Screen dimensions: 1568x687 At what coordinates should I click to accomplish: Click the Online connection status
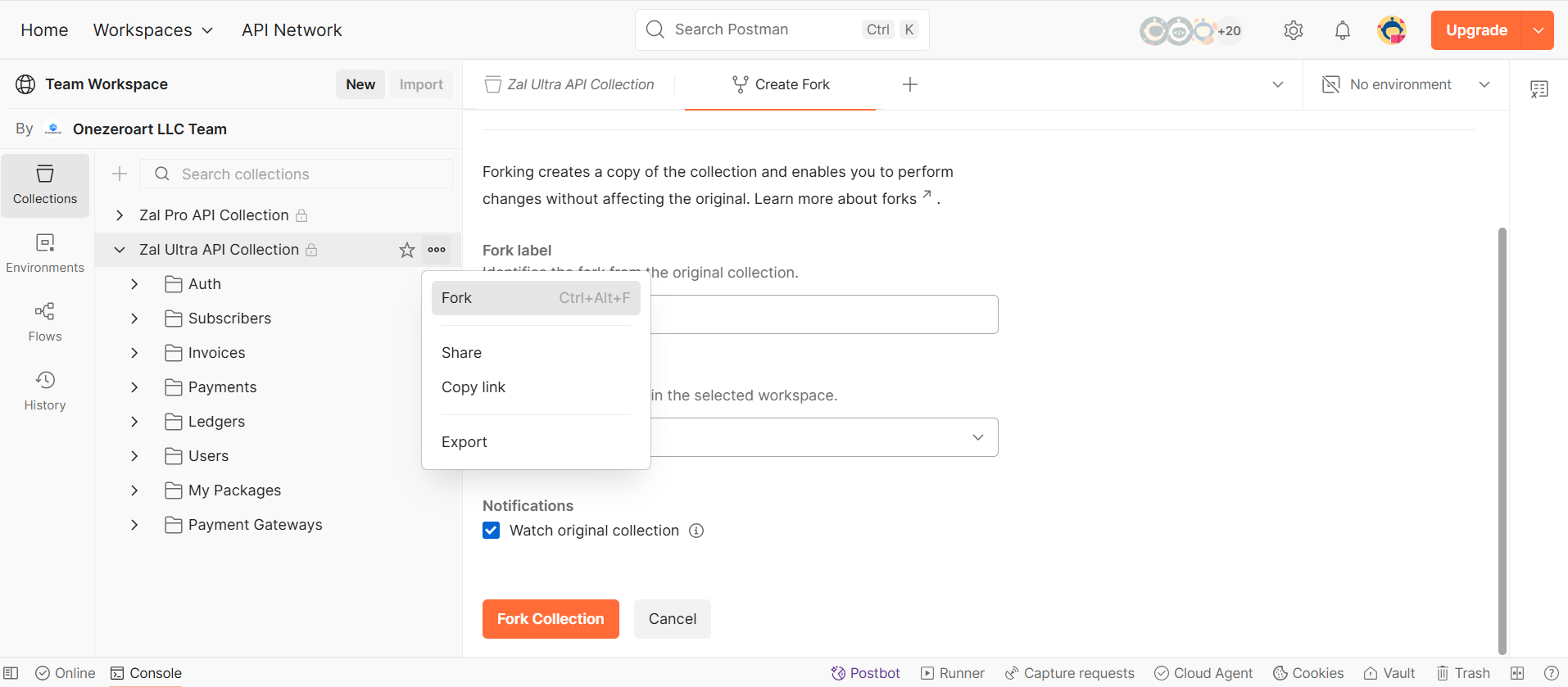(x=66, y=673)
